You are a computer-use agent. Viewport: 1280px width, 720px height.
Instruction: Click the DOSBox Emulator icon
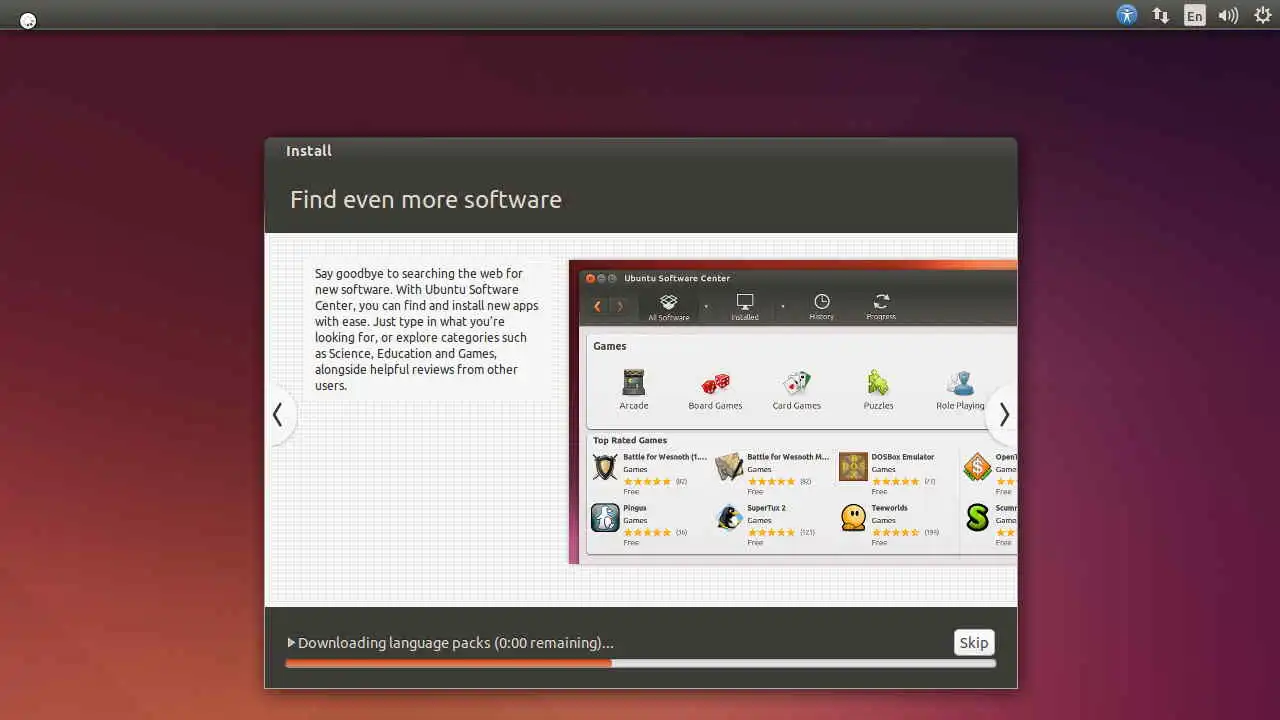point(853,467)
